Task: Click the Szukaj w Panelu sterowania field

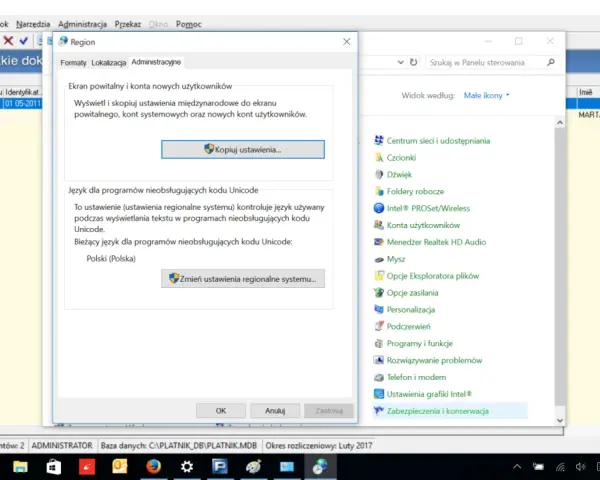Action: coord(486,62)
